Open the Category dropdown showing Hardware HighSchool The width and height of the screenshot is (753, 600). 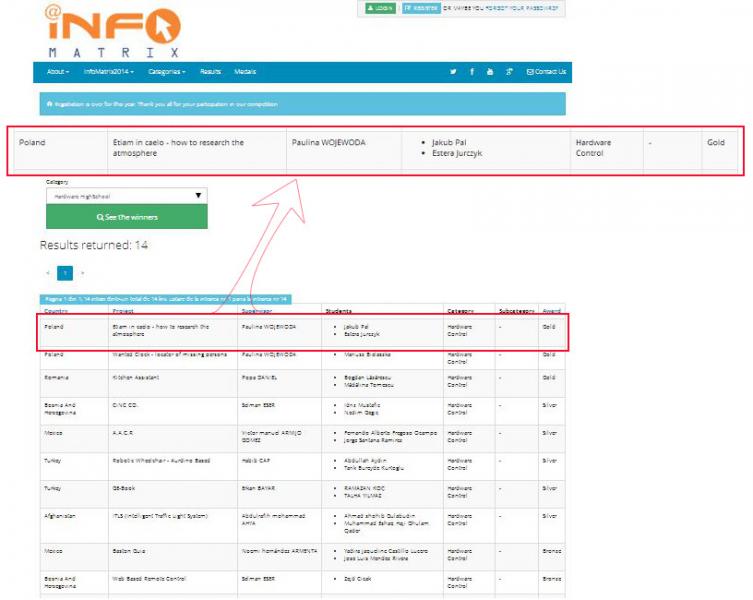coord(127,196)
